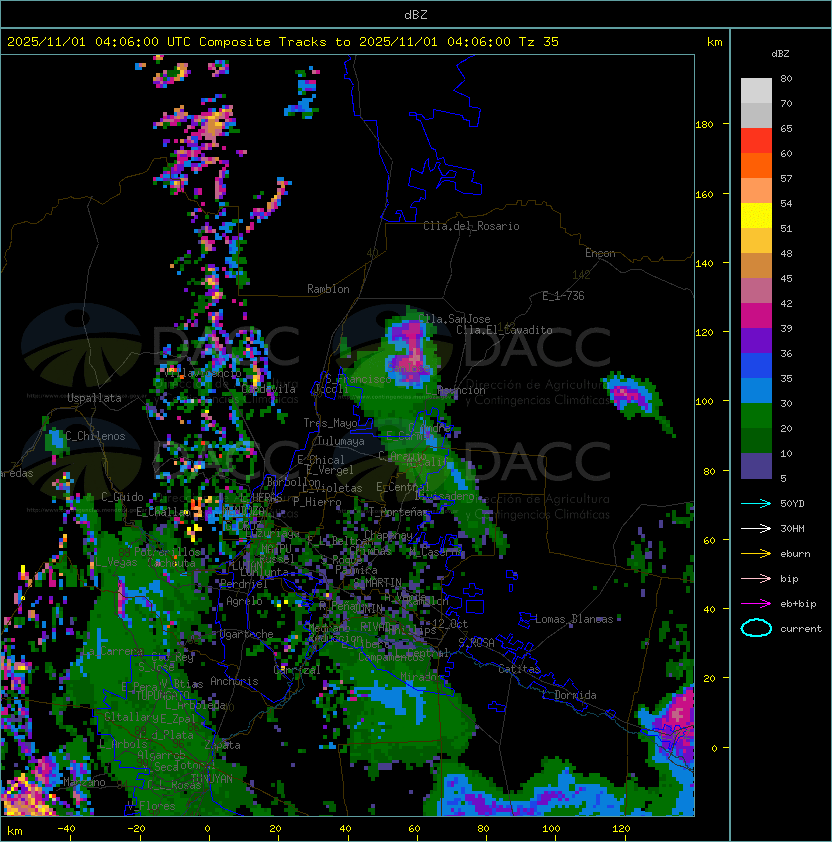The image size is (832, 842).
Task: Click the Clla.del_Rosario map label
Action: [471, 226]
